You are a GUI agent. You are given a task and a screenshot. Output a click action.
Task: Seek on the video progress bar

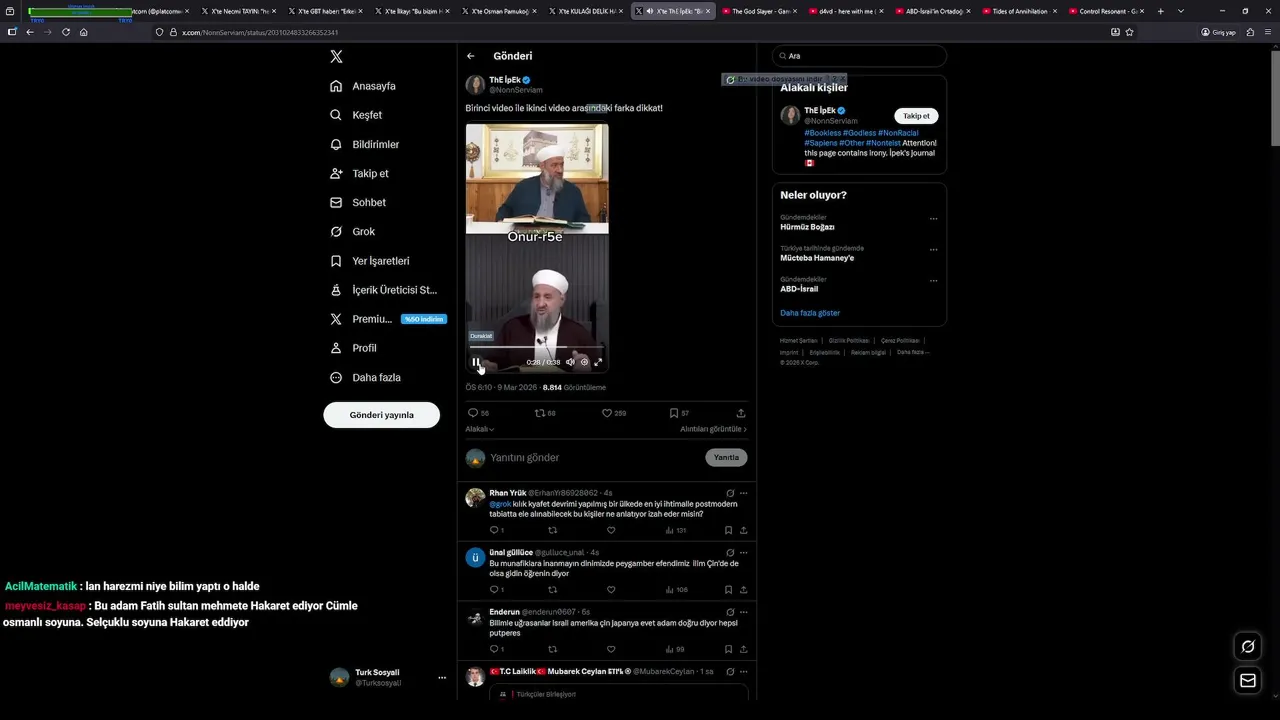[537, 347]
